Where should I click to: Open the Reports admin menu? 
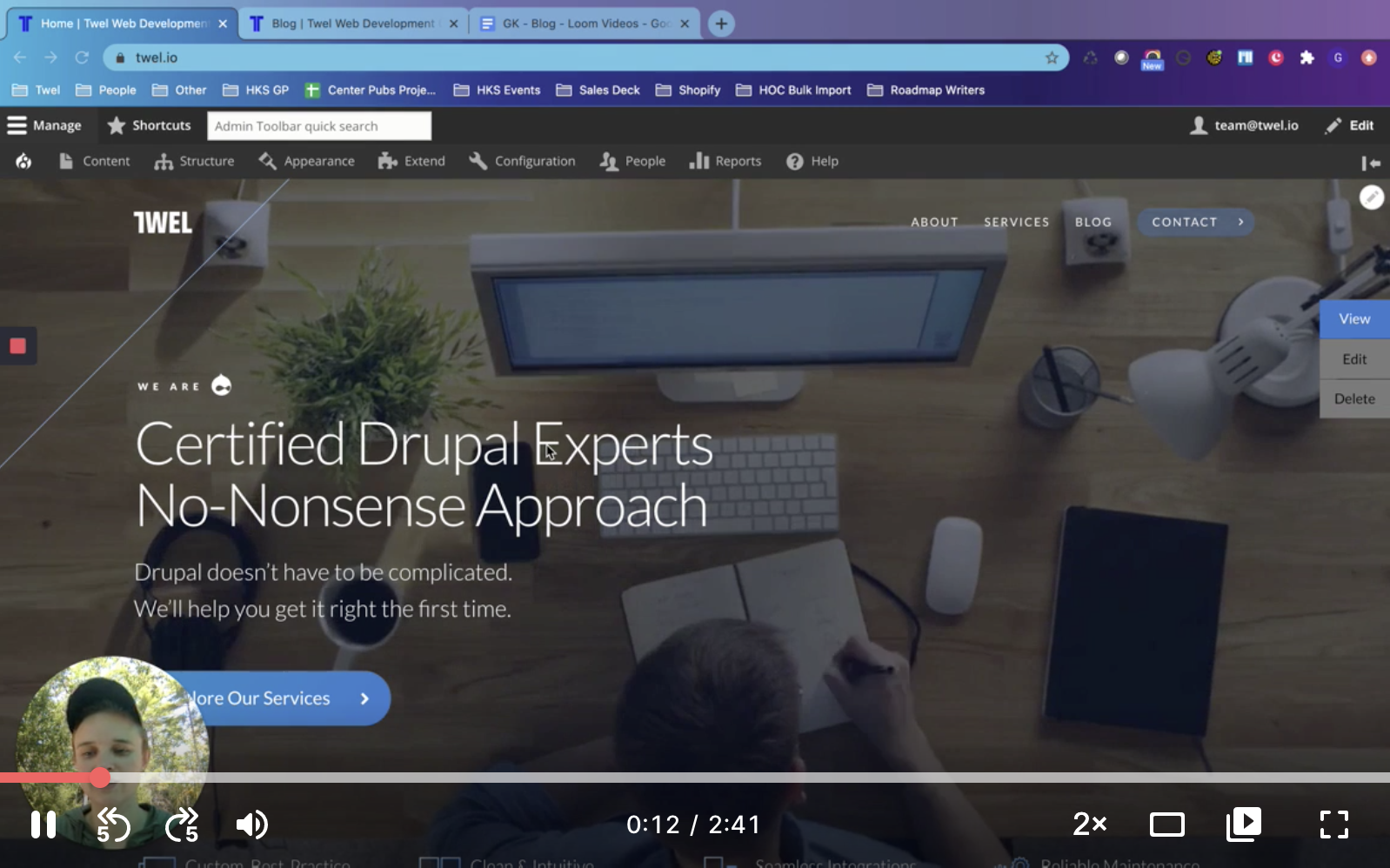coord(725,161)
